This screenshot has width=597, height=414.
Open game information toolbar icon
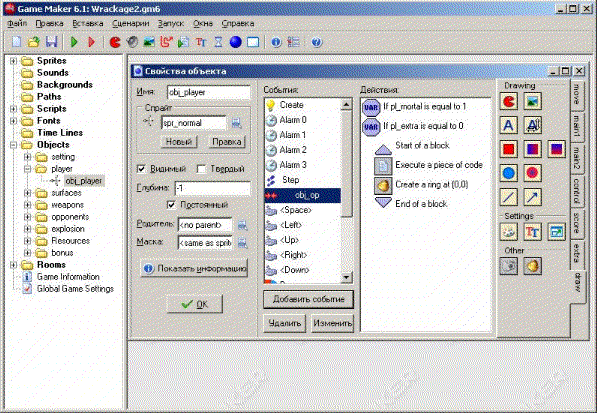click(x=276, y=42)
